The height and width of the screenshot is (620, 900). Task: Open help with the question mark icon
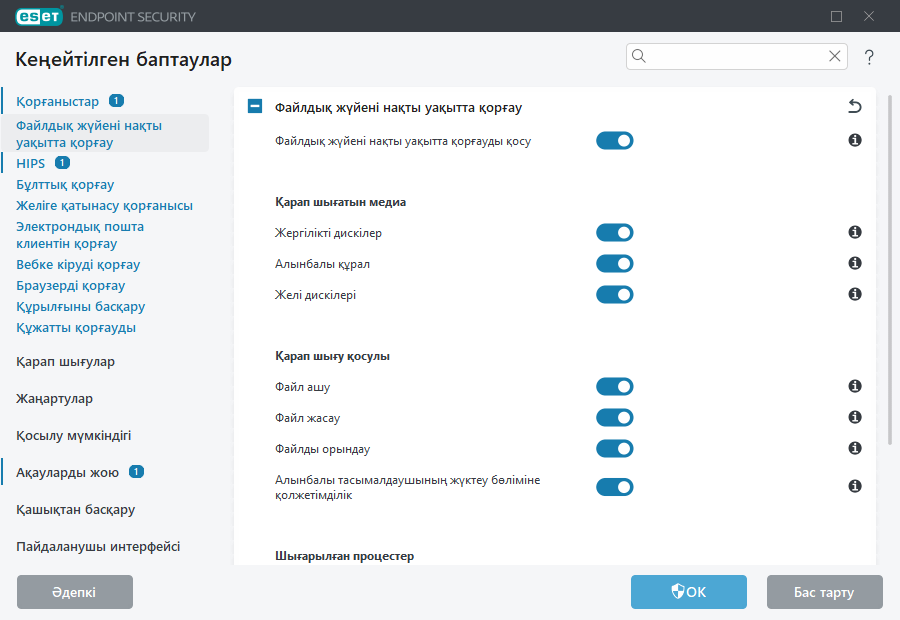pyautogui.click(x=868, y=57)
